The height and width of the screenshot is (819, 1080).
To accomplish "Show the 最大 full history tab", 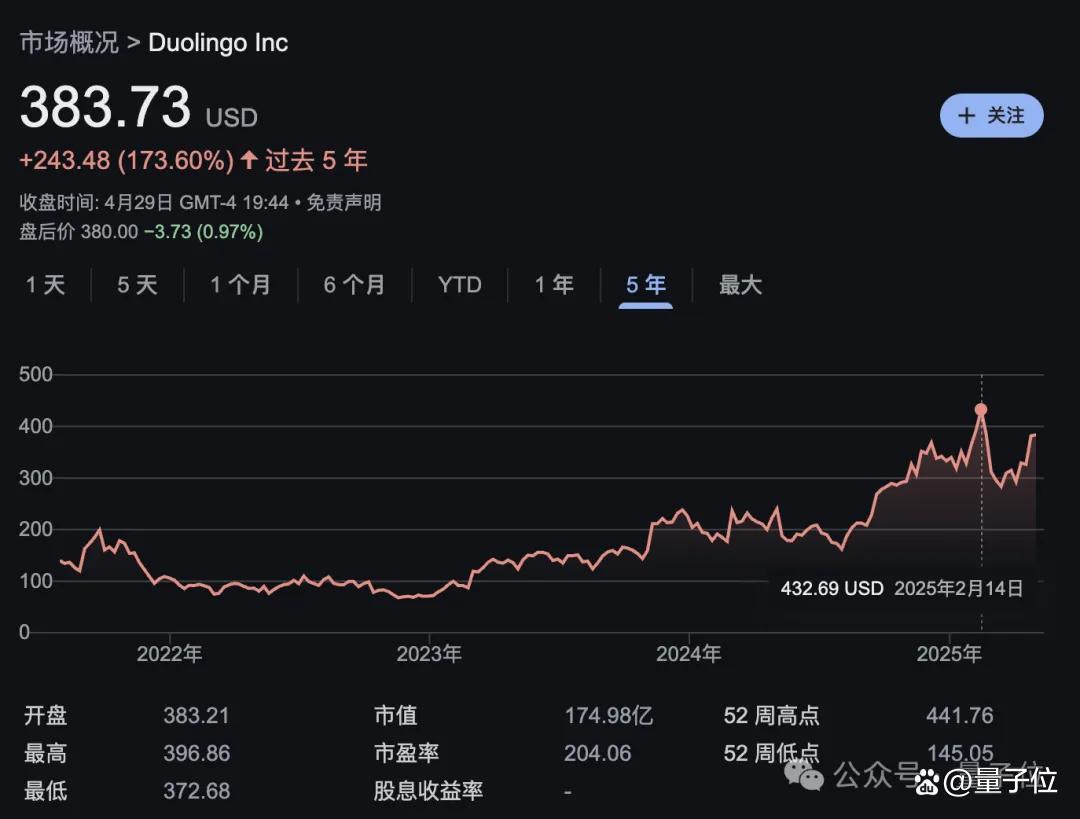I will coord(740,284).
